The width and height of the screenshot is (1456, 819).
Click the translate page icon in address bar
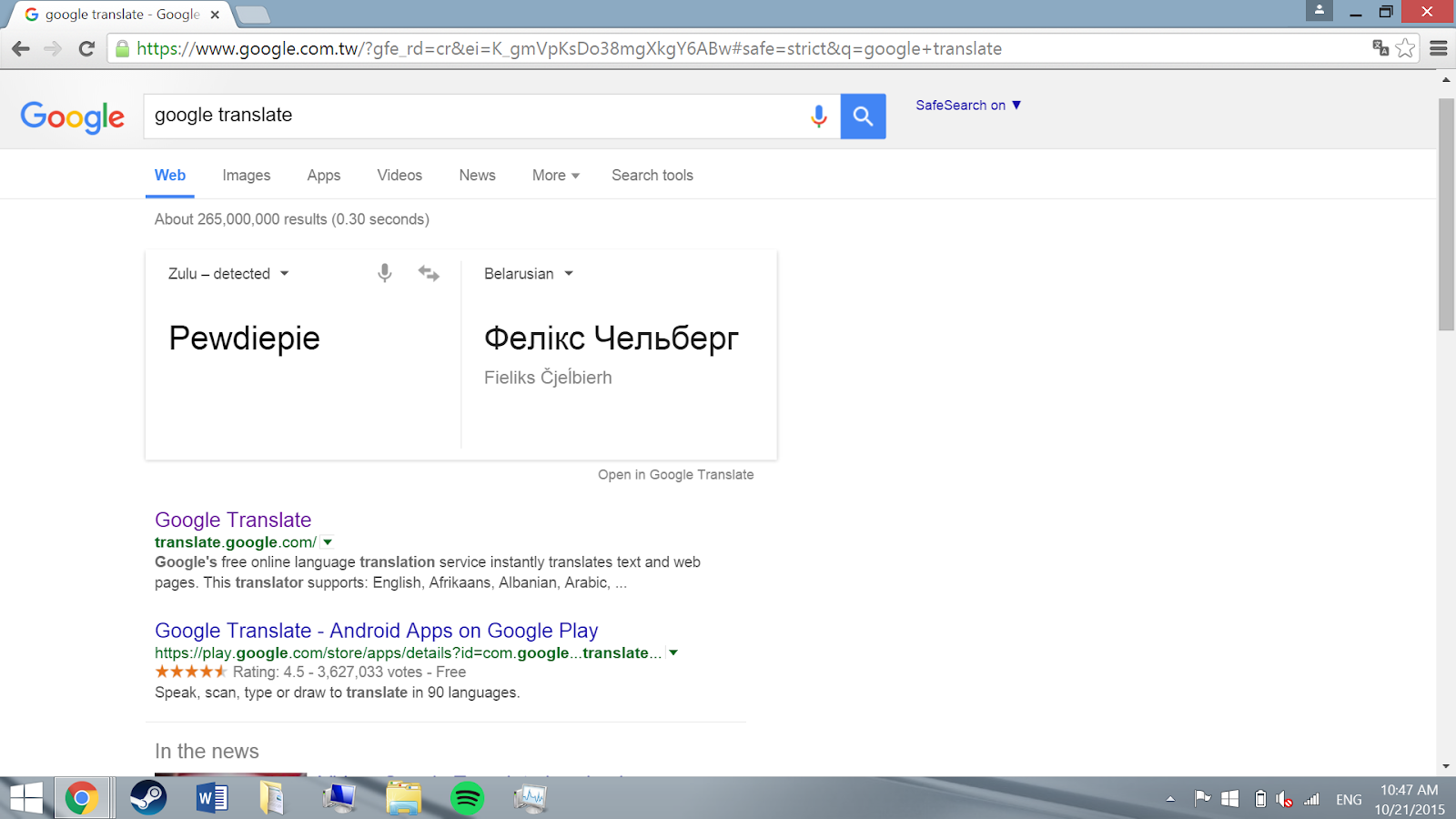point(1380,48)
